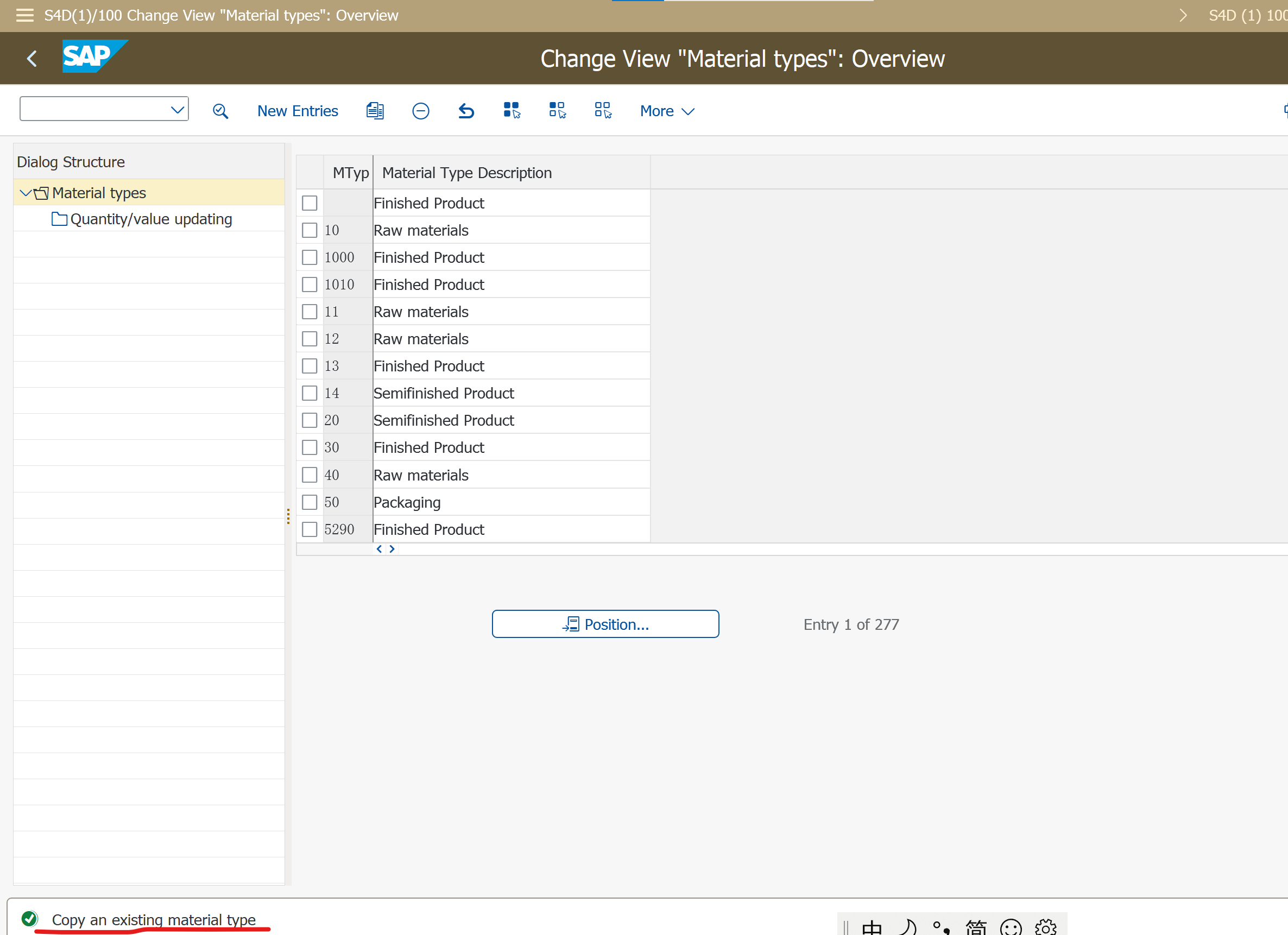Screen dimensions: 1288x935
Task: Click the Copy As icon
Action: [x=375, y=111]
